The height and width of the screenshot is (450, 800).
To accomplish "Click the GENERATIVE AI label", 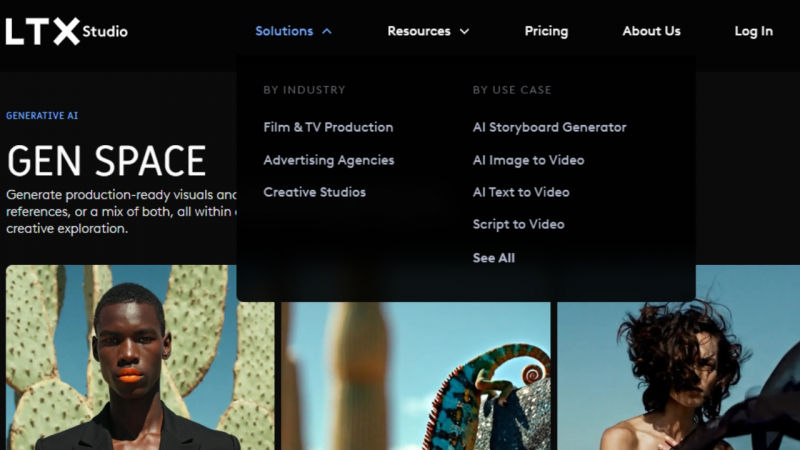I will (x=42, y=116).
